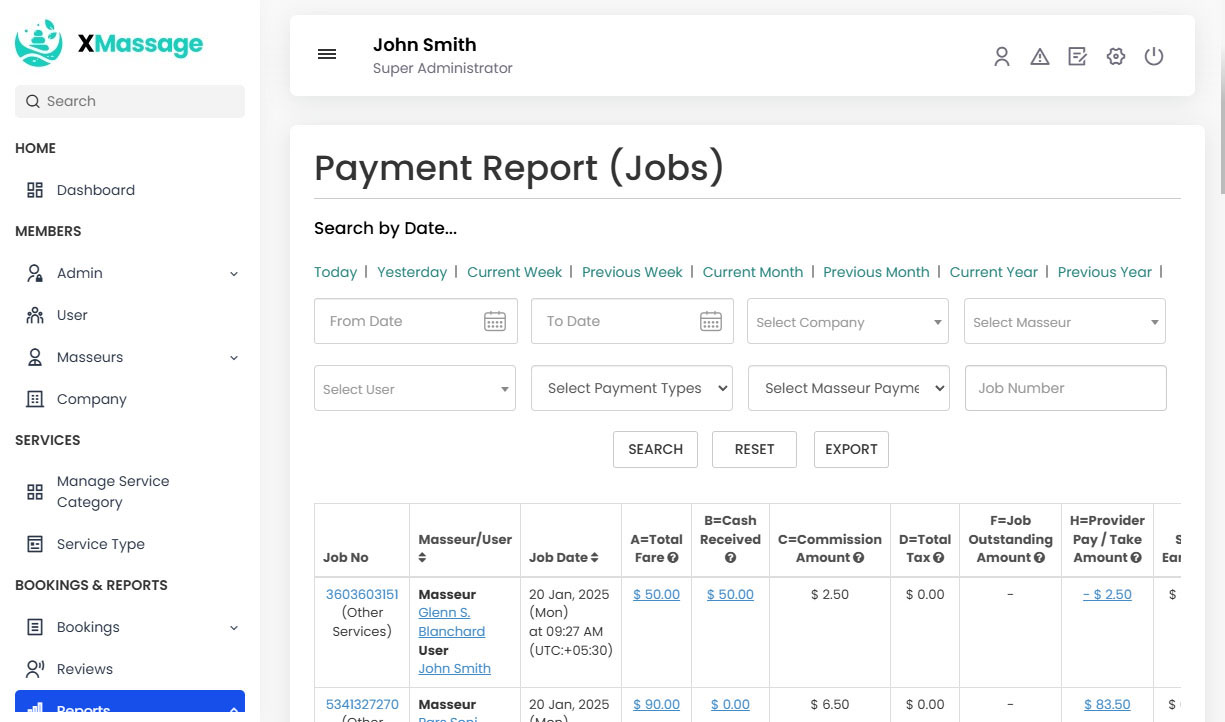Click the power logout icon
Screen dimensions: 1225x722
[1154, 57]
